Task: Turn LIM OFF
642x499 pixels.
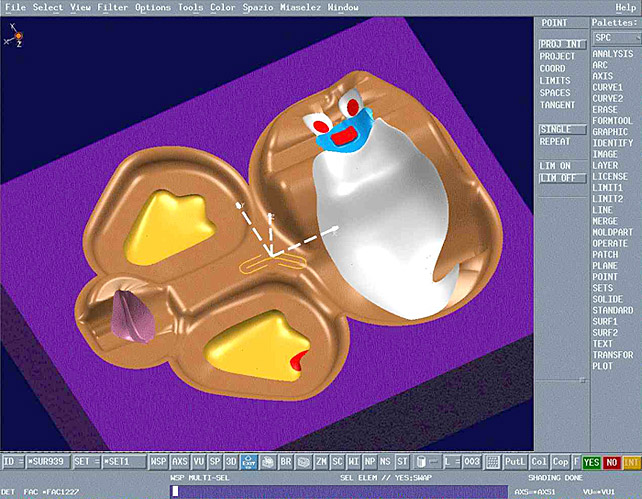Action: coord(562,178)
